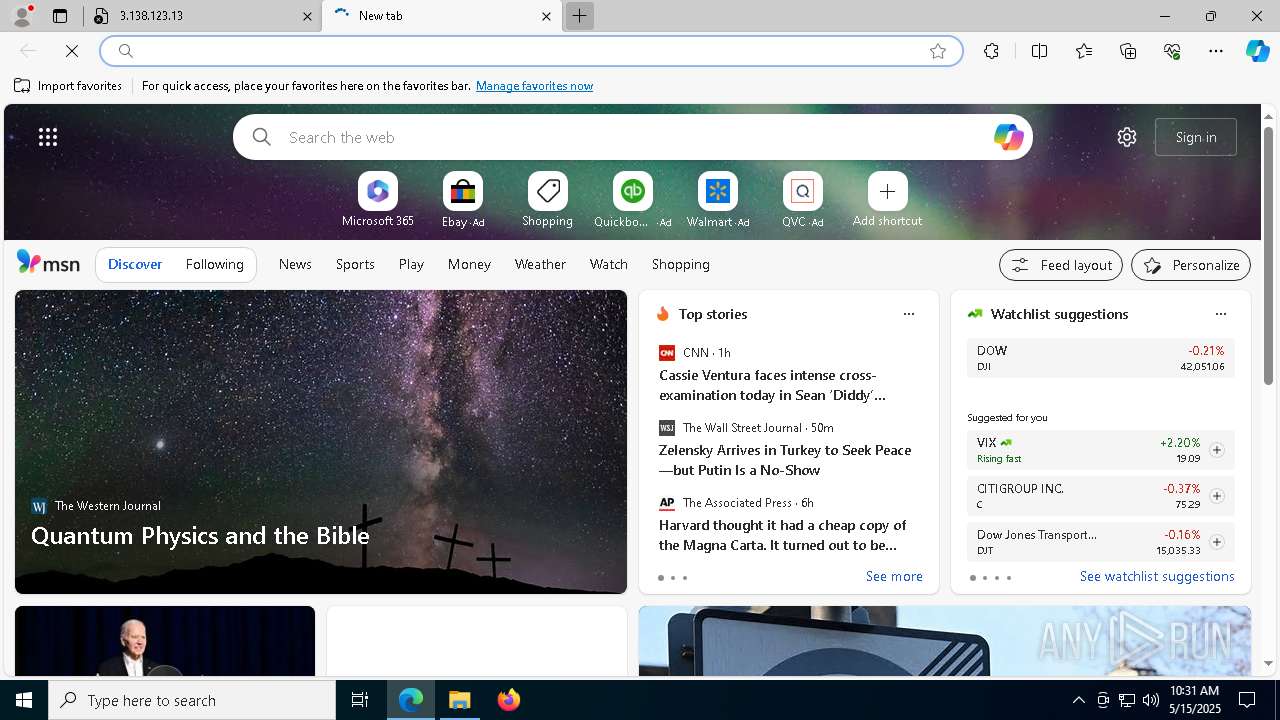Select the Discover feed tab
Image resolution: width=1280 pixels, height=720 pixels.
click(135, 264)
